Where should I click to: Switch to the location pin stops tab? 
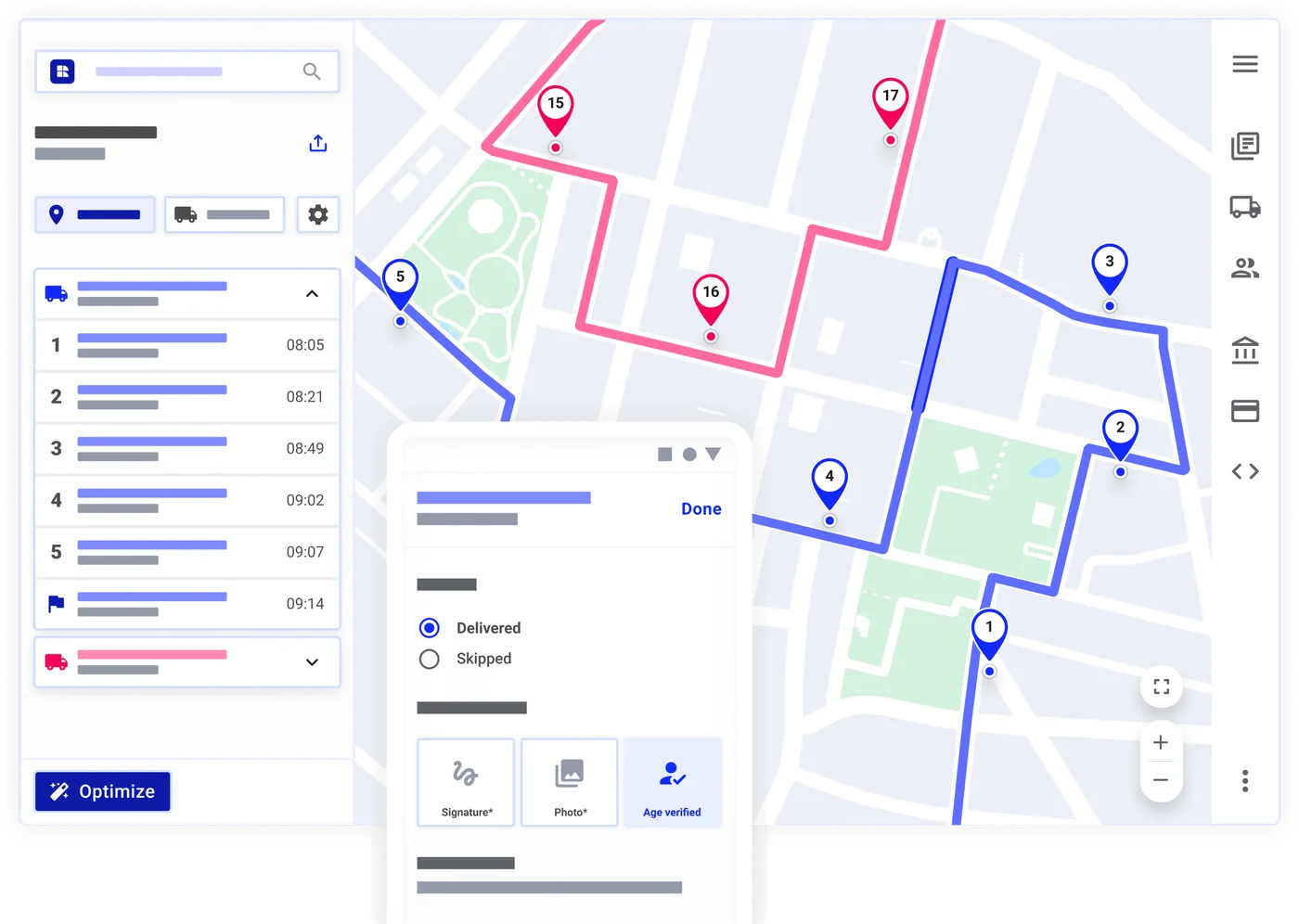pos(96,214)
